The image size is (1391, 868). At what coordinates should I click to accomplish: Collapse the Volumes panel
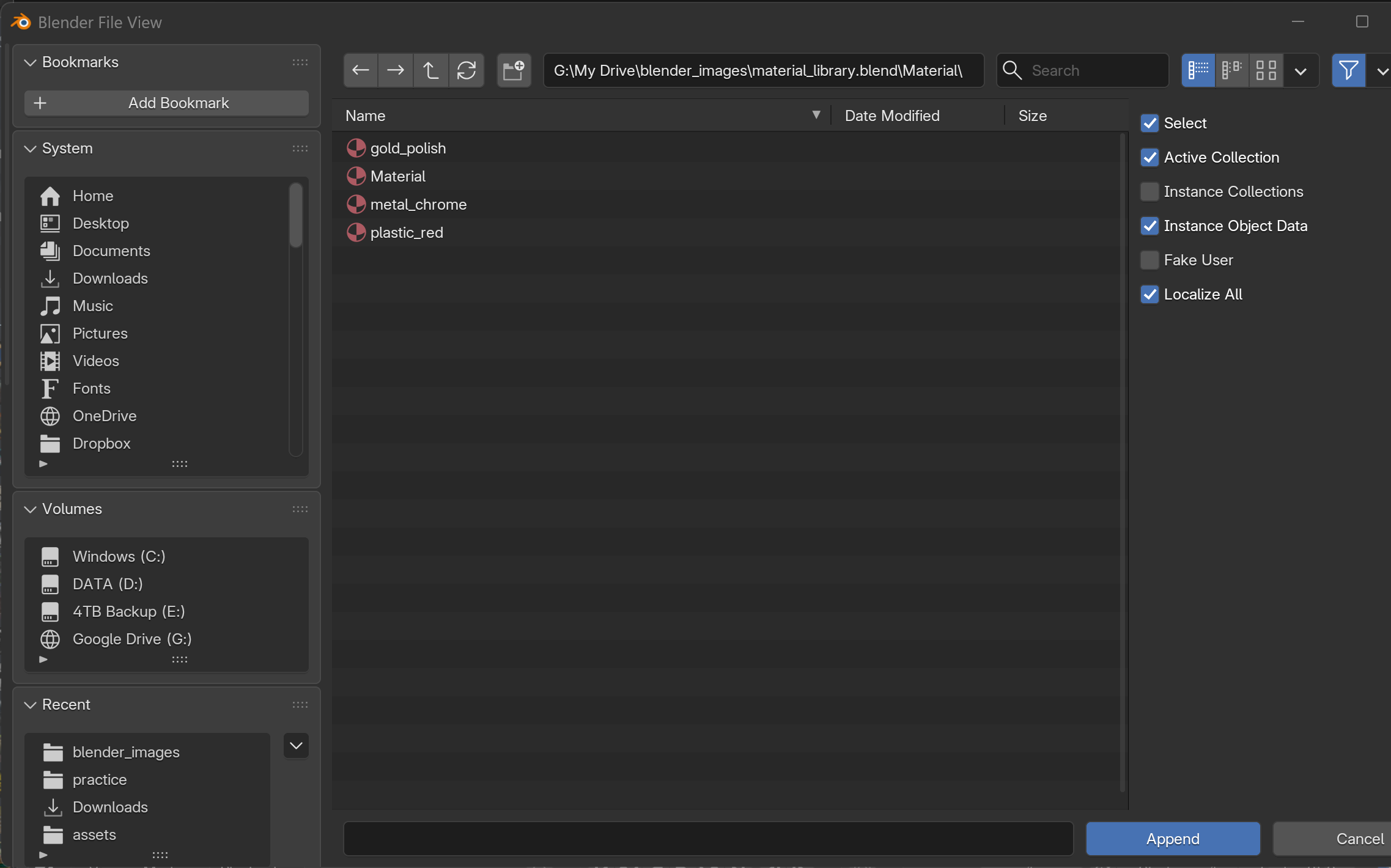point(30,509)
